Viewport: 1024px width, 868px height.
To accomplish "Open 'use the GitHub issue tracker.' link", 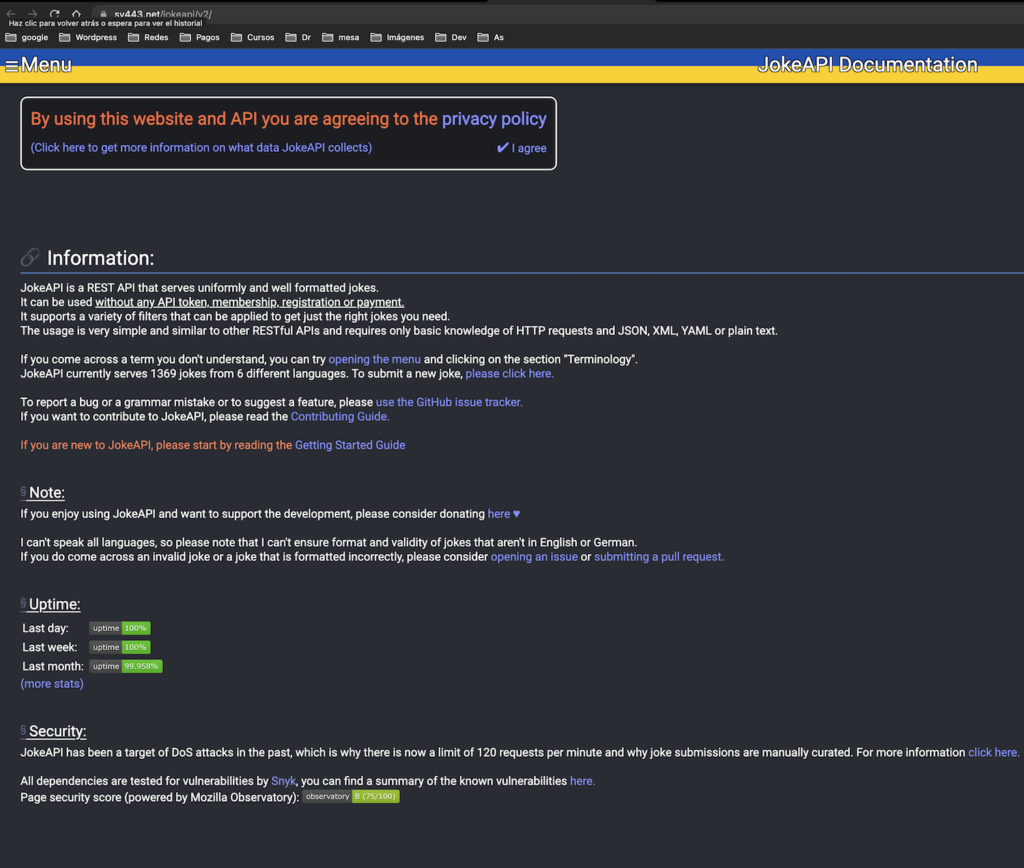I will click(449, 402).
